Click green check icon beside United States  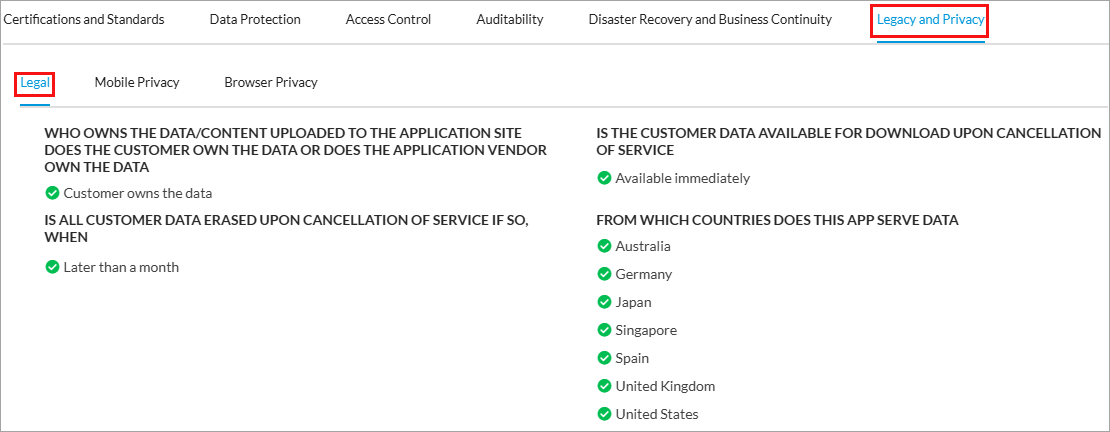[x=604, y=414]
